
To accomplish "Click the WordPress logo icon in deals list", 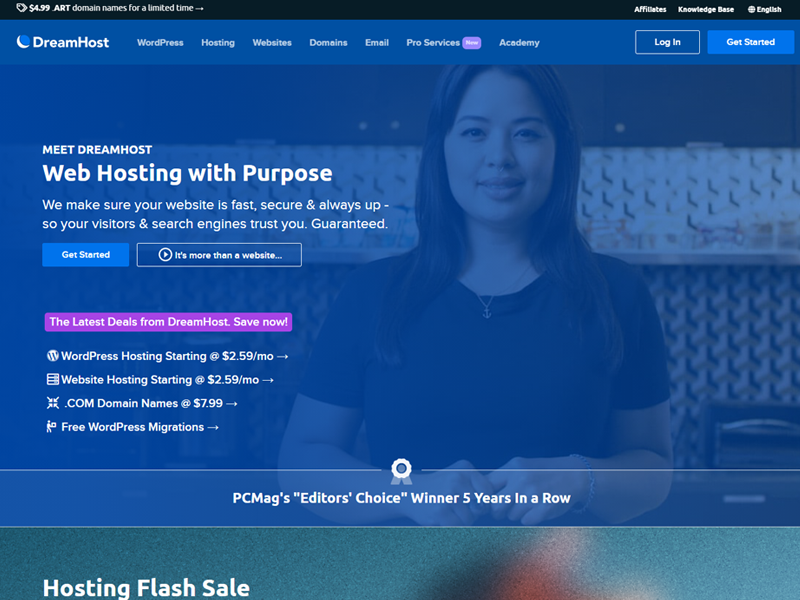I will [53, 356].
